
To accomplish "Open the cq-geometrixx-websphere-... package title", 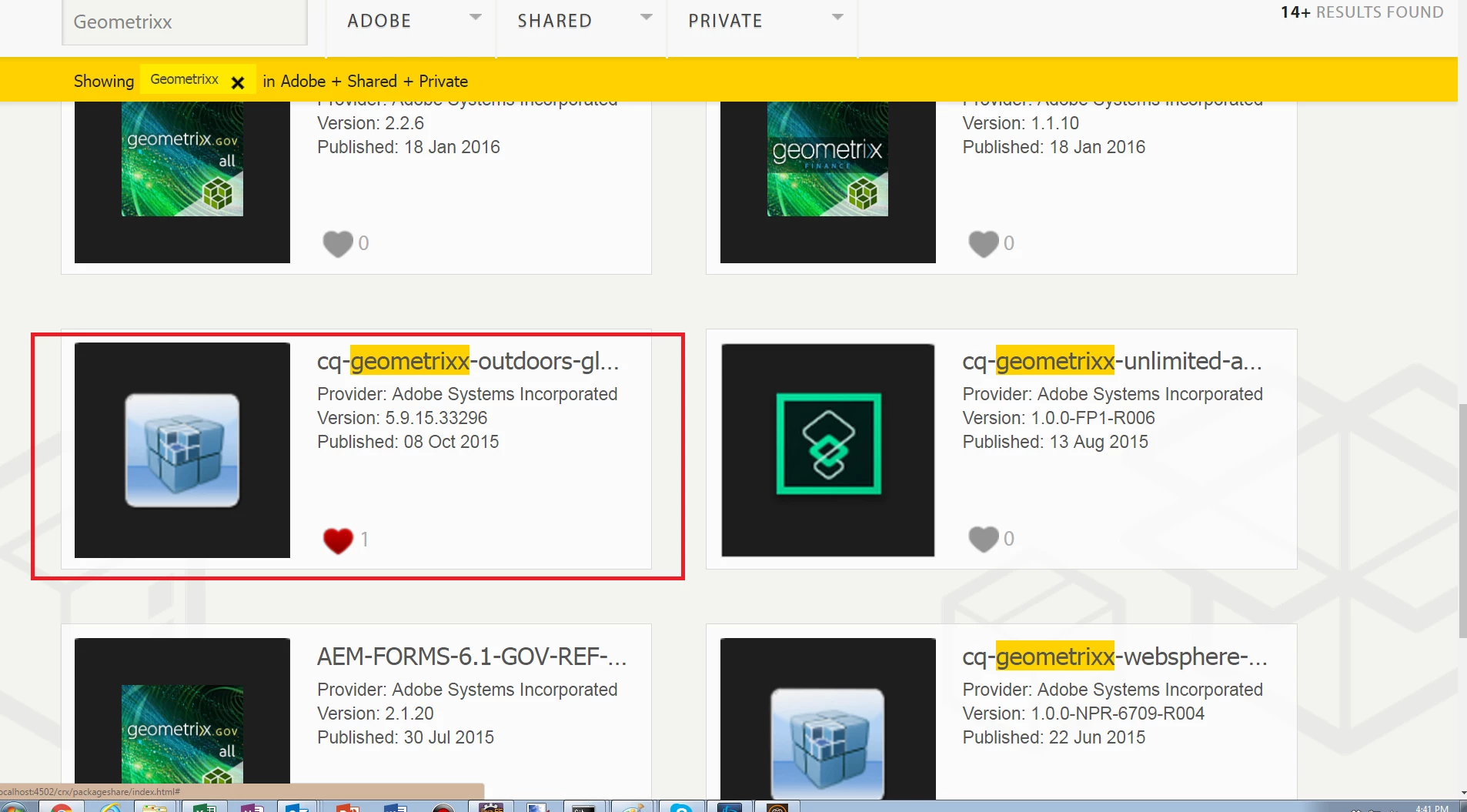I will coord(1114,657).
